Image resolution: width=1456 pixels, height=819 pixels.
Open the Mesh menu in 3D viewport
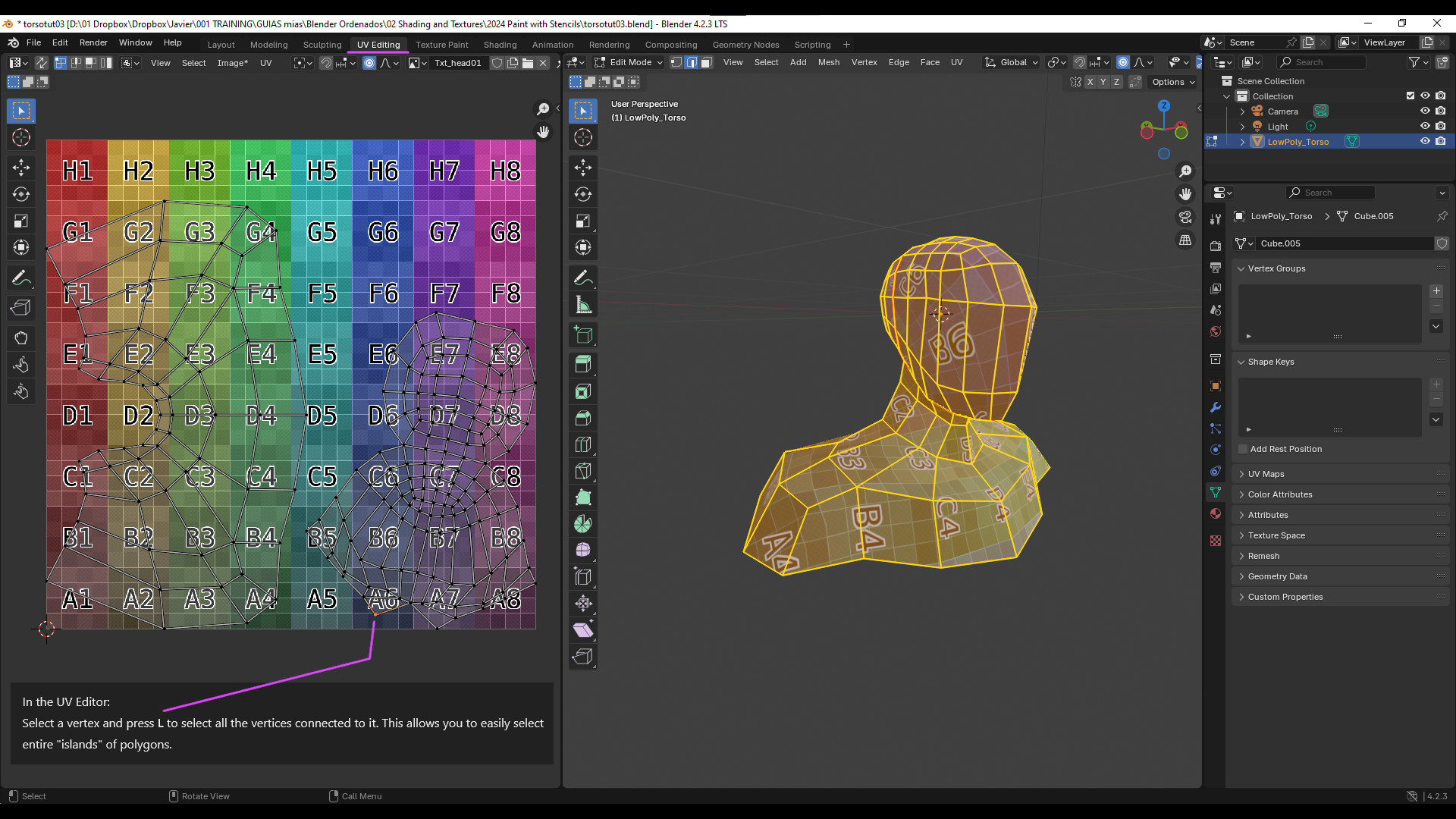(x=828, y=62)
